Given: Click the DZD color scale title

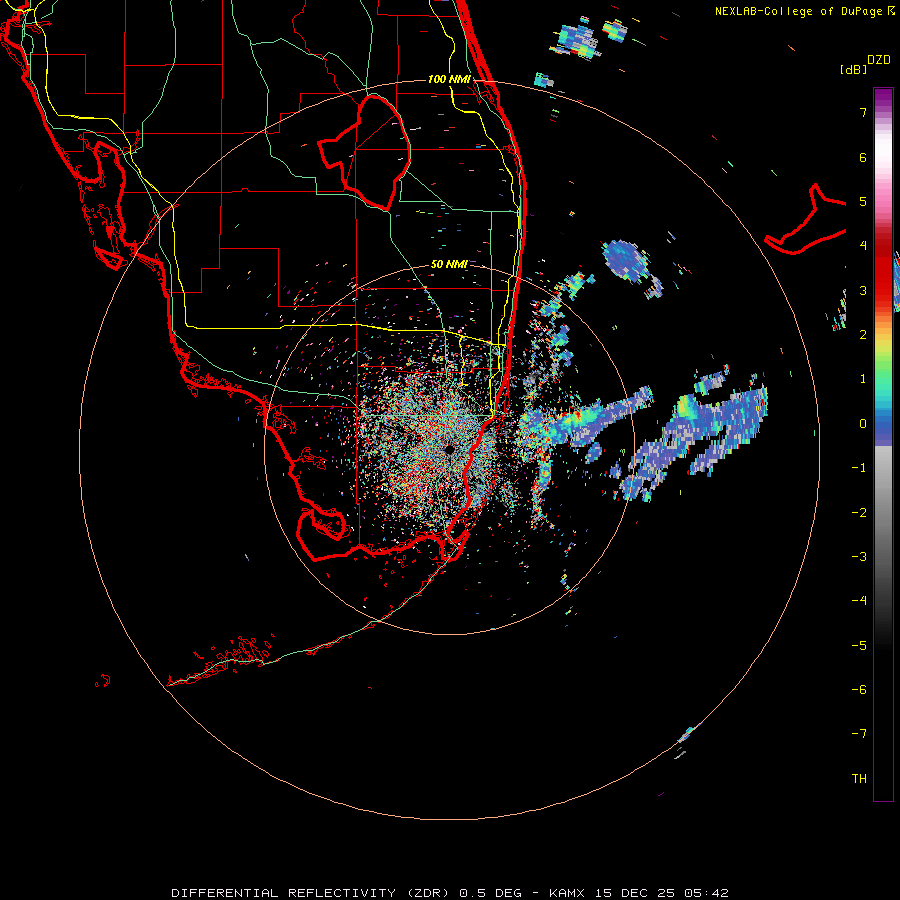Looking at the screenshot, I should coord(879,60).
